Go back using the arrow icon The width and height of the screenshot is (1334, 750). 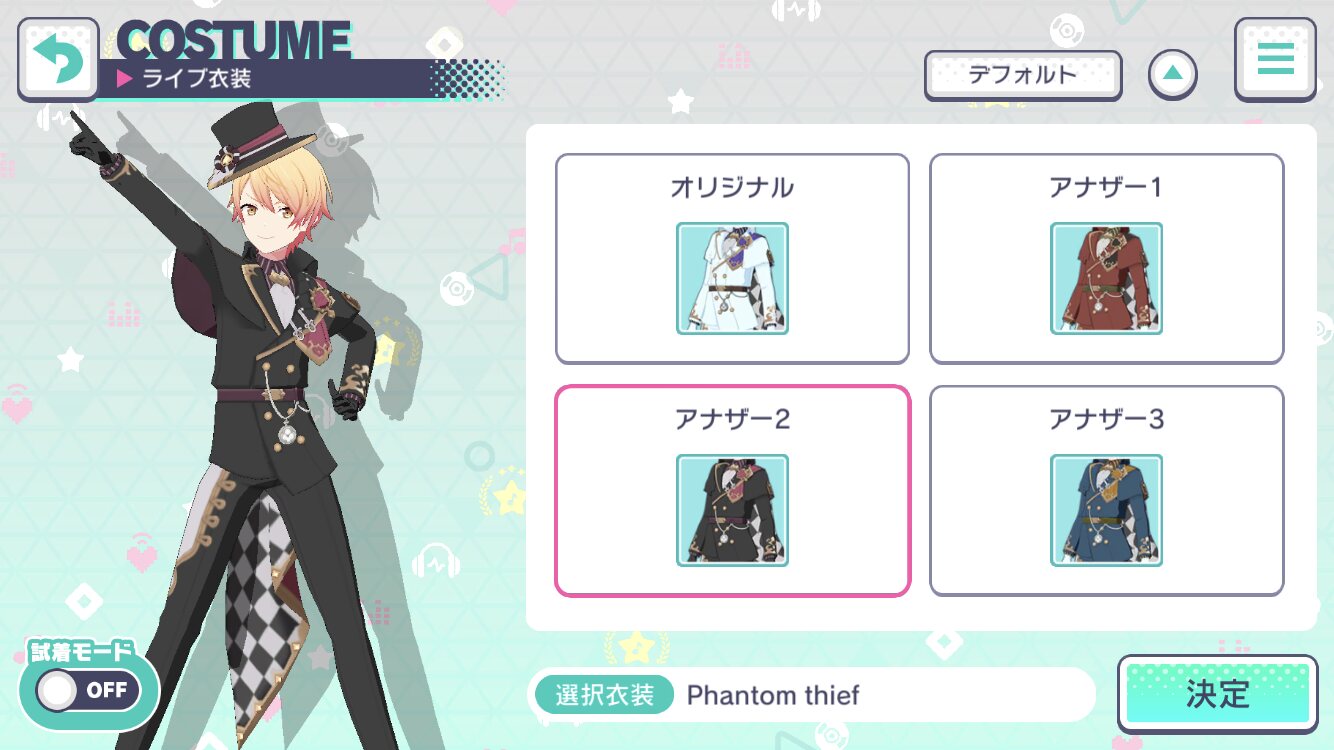(58, 60)
